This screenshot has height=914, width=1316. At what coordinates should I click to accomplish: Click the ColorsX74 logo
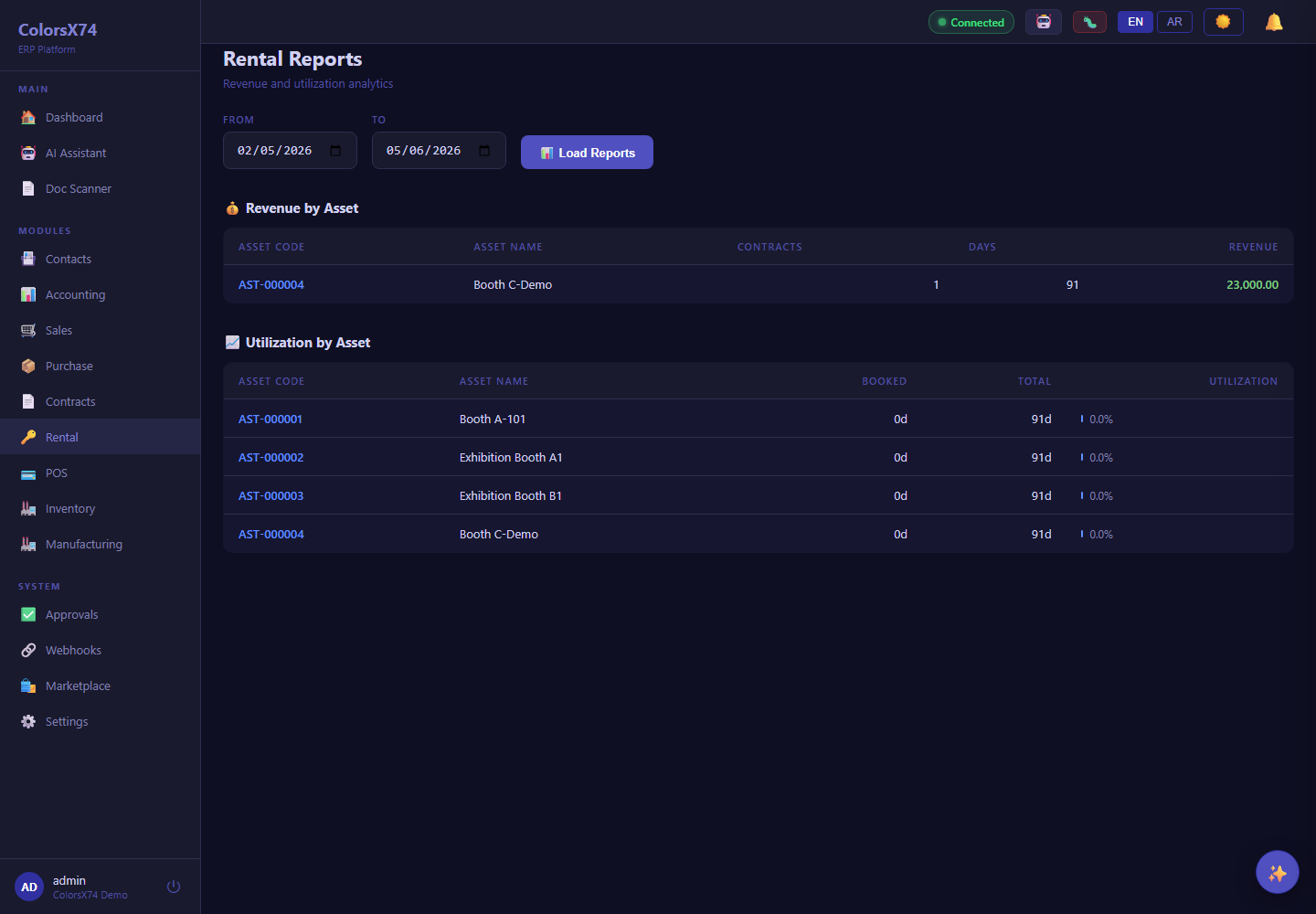pos(58,30)
